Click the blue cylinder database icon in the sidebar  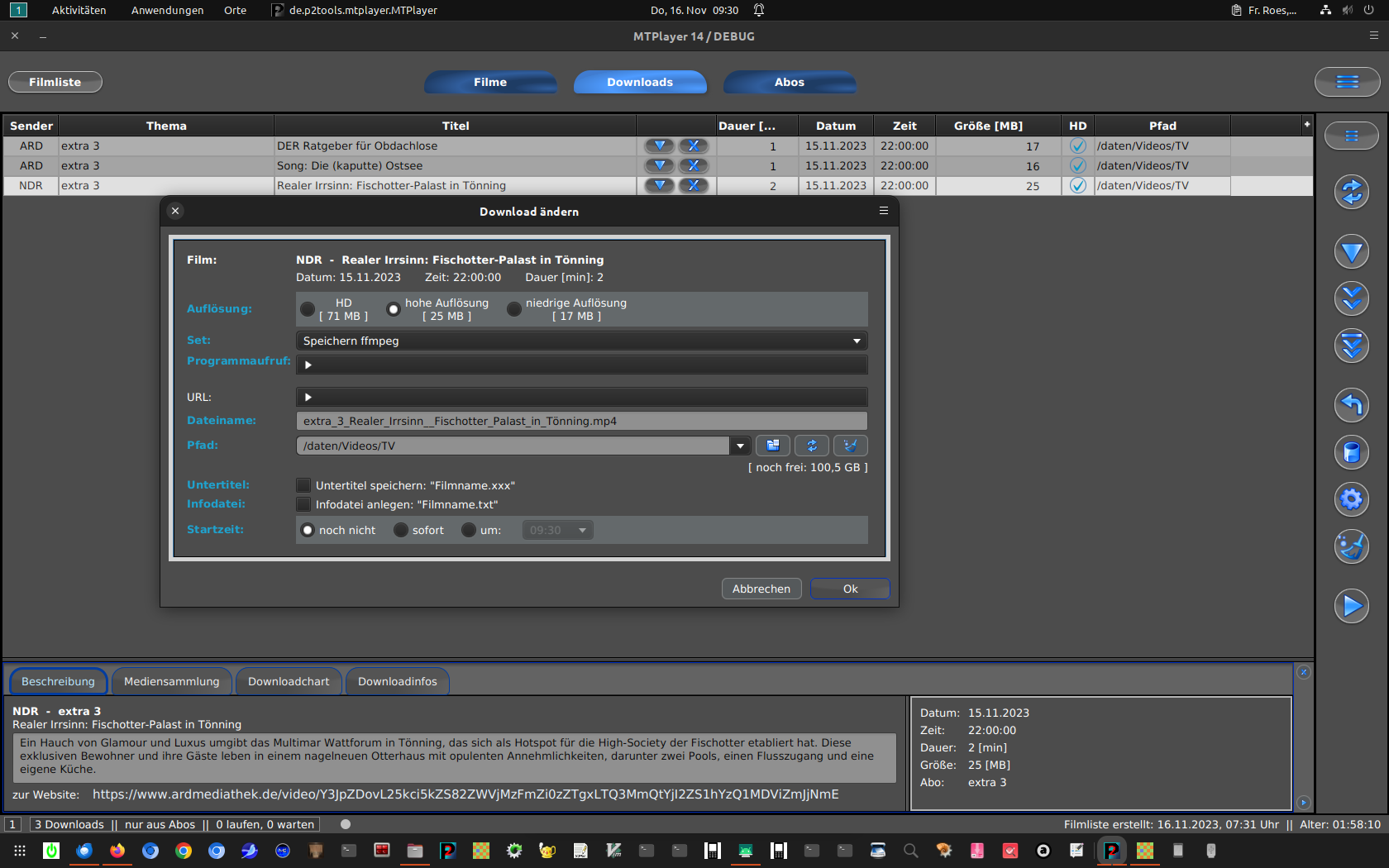tap(1351, 452)
